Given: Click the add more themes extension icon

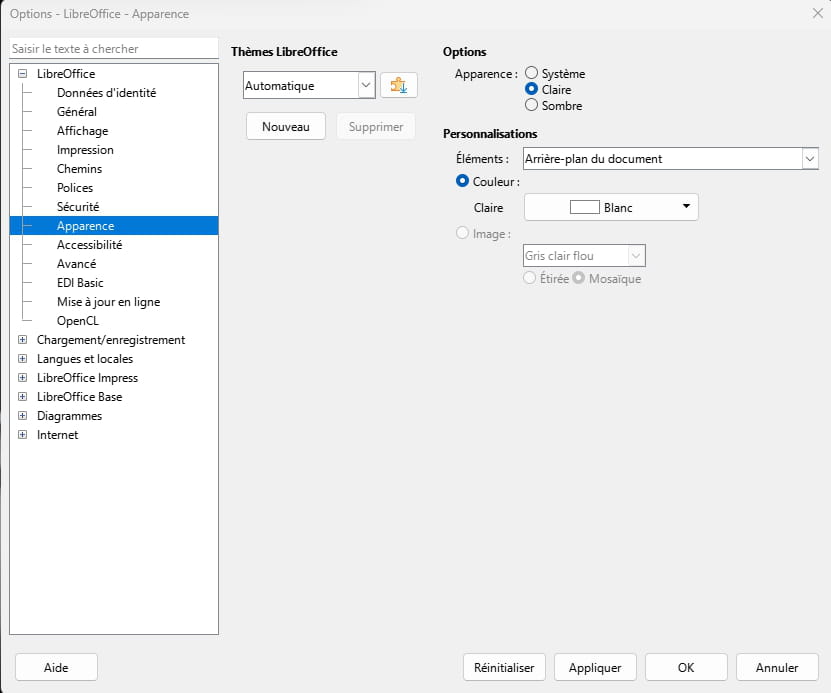Looking at the screenshot, I should [x=399, y=85].
